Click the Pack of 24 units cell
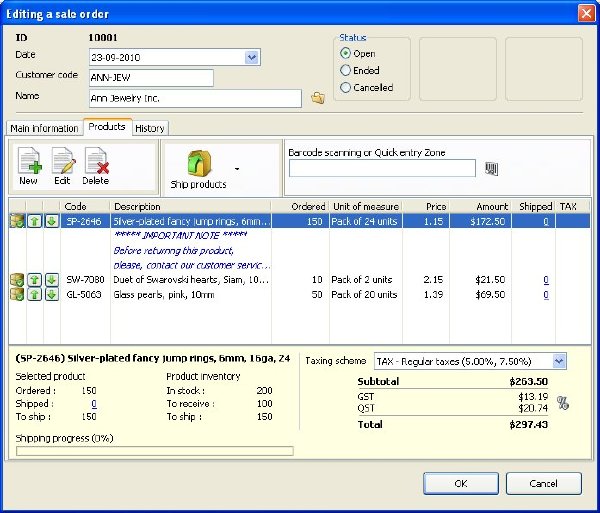This screenshot has width=600, height=513. point(364,221)
